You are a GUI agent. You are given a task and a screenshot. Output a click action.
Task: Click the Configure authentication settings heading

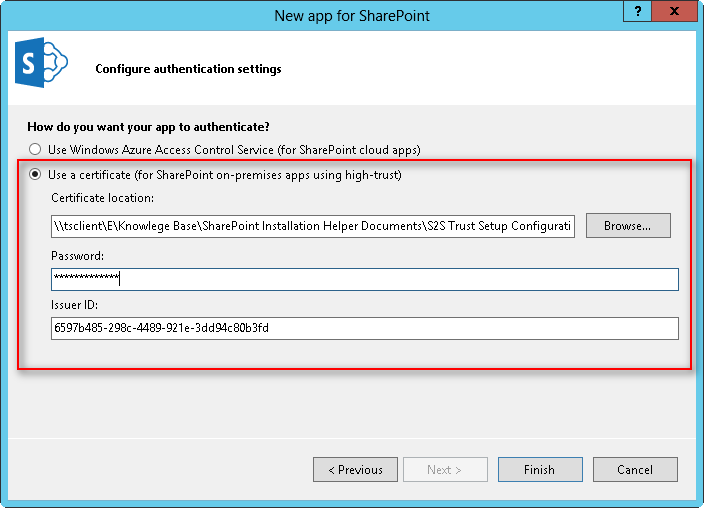tap(188, 69)
